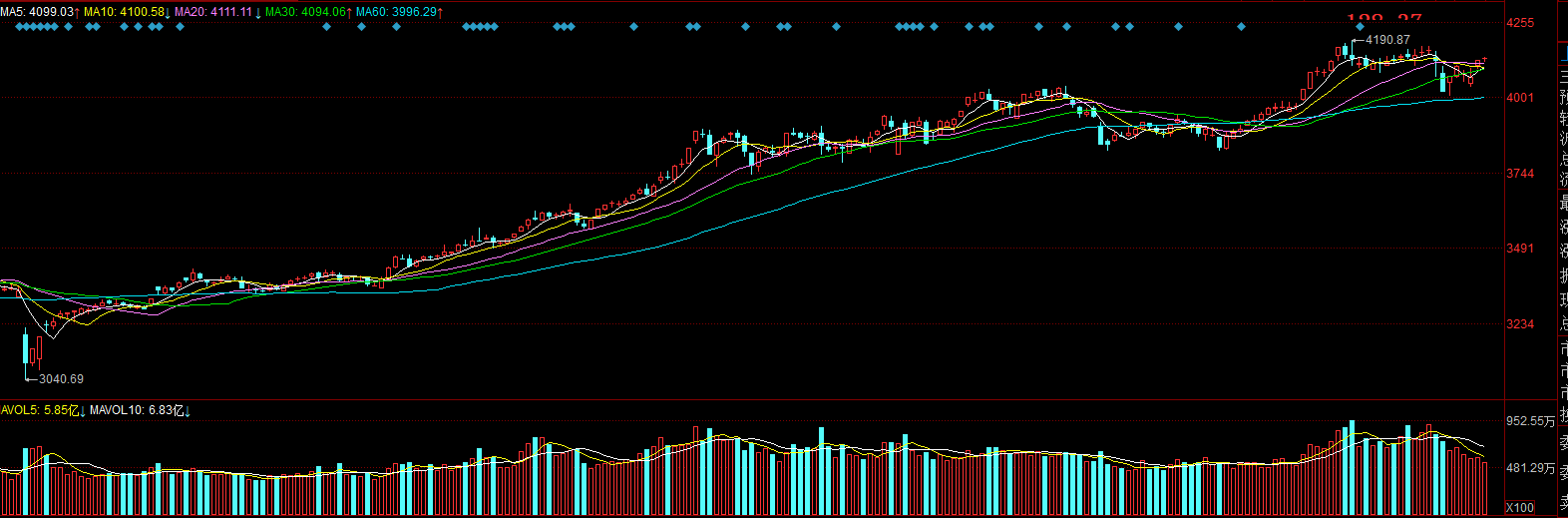Click the 3491 price axis label
The width and height of the screenshot is (1568, 518).
point(1520,249)
